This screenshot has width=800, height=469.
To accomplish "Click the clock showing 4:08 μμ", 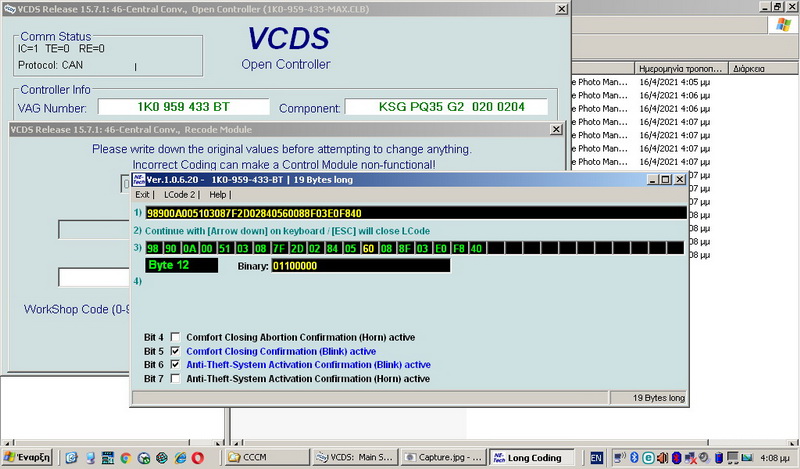I will tap(774, 458).
